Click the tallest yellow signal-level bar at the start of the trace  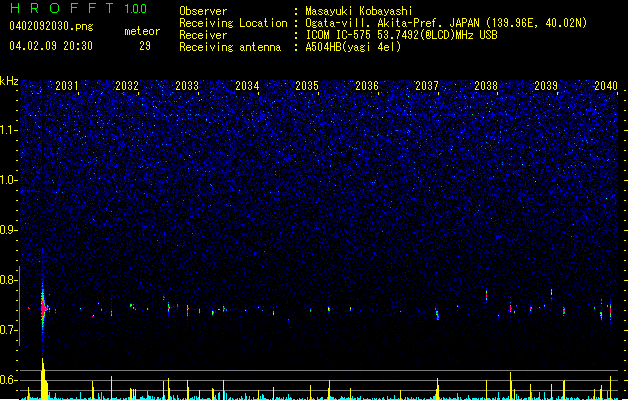tap(43, 379)
